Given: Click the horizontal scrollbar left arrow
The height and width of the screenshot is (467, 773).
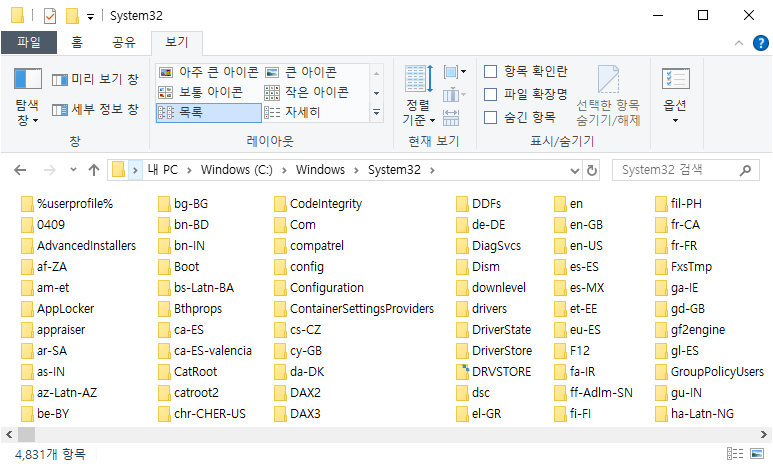Looking at the screenshot, I should point(9,434).
